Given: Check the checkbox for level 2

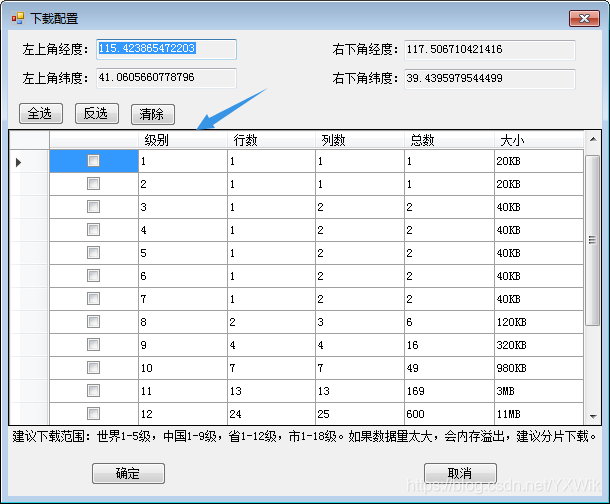Looking at the screenshot, I should pyautogui.click(x=93, y=184).
